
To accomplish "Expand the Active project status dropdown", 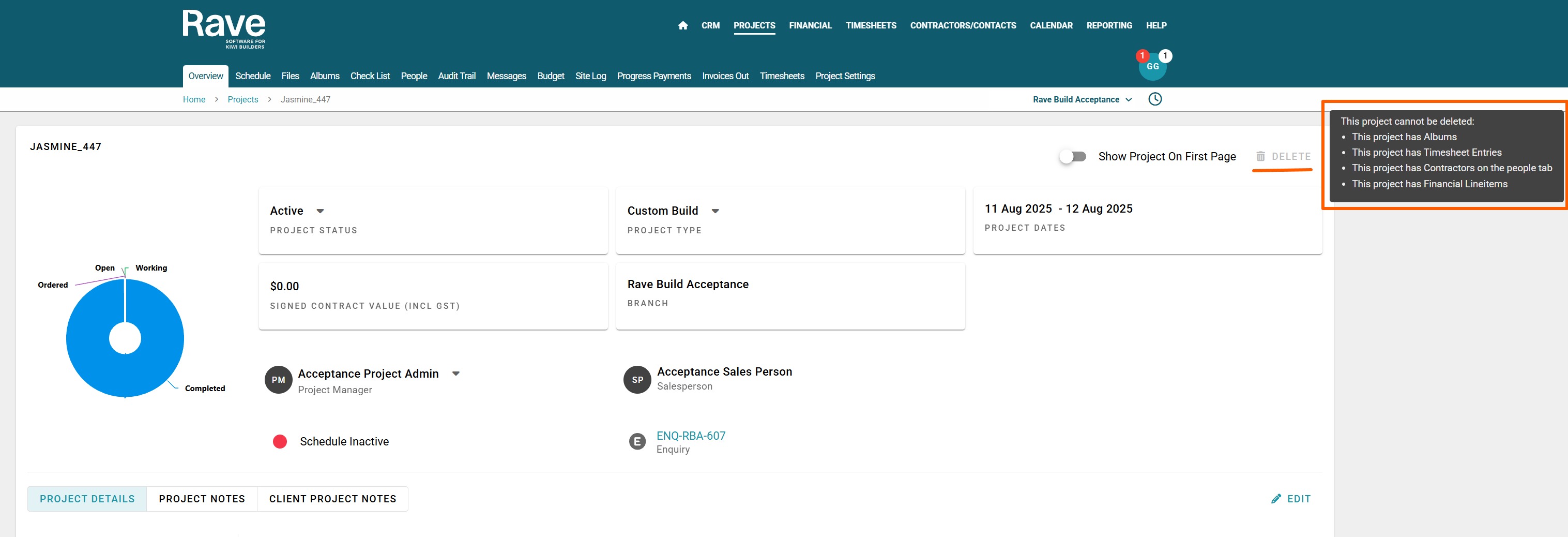I will 320,211.
